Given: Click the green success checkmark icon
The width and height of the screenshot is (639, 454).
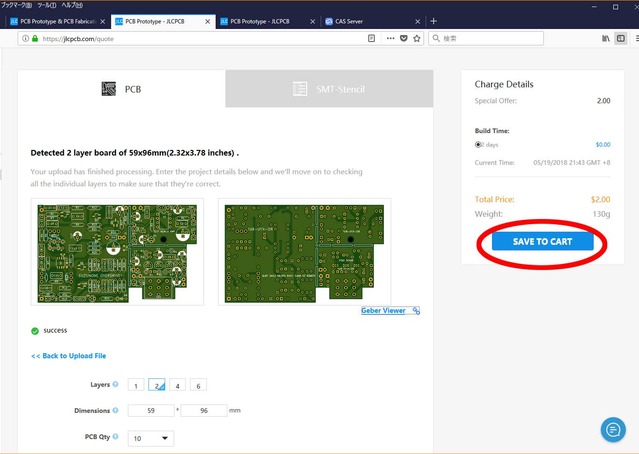Looking at the screenshot, I should coord(35,331).
